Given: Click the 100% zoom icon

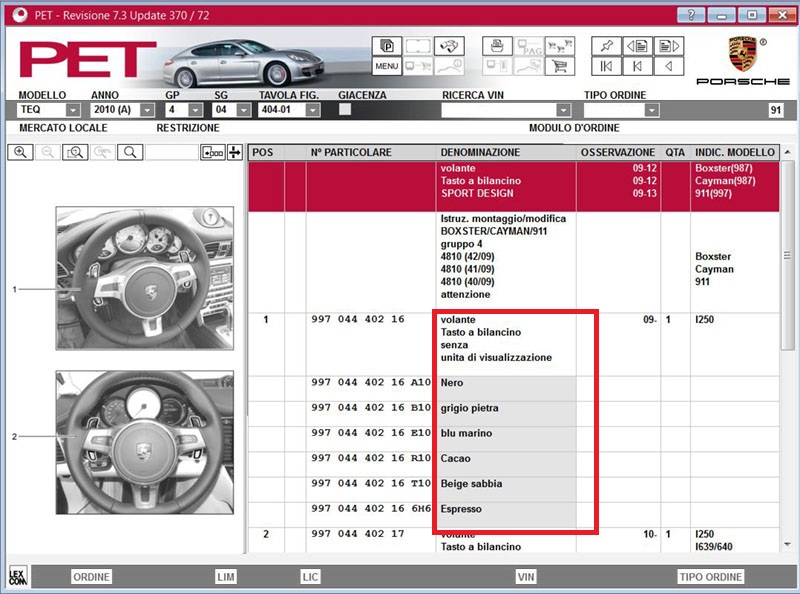Looking at the screenshot, I should pyautogui.click(x=103, y=152).
